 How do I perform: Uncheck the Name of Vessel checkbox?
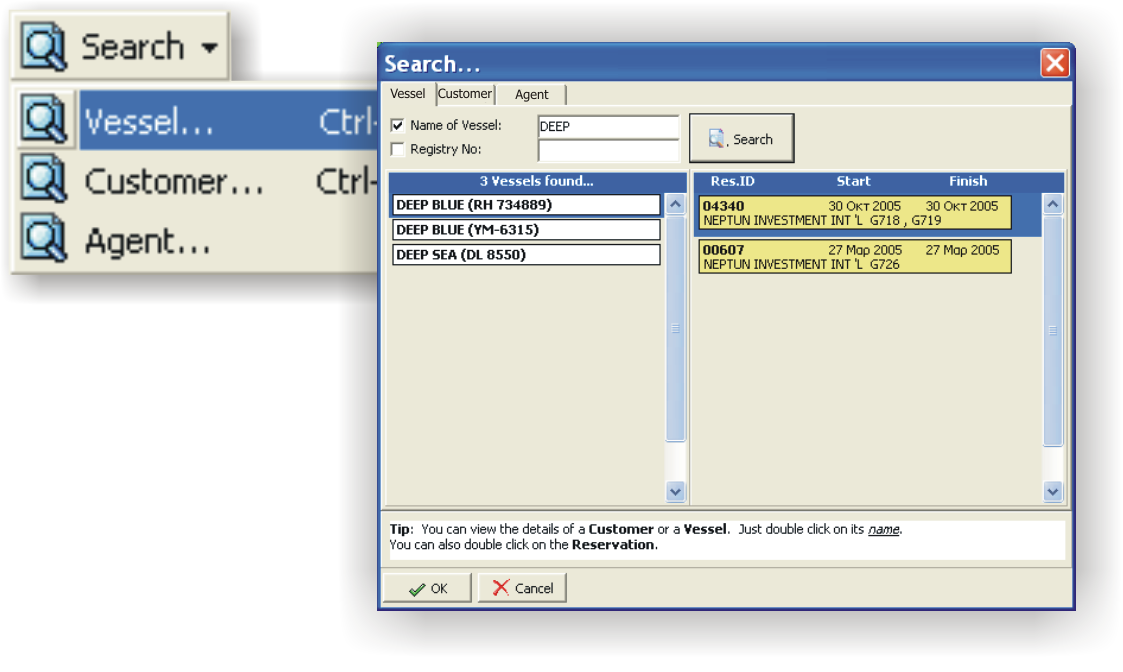click(x=397, y=125)
